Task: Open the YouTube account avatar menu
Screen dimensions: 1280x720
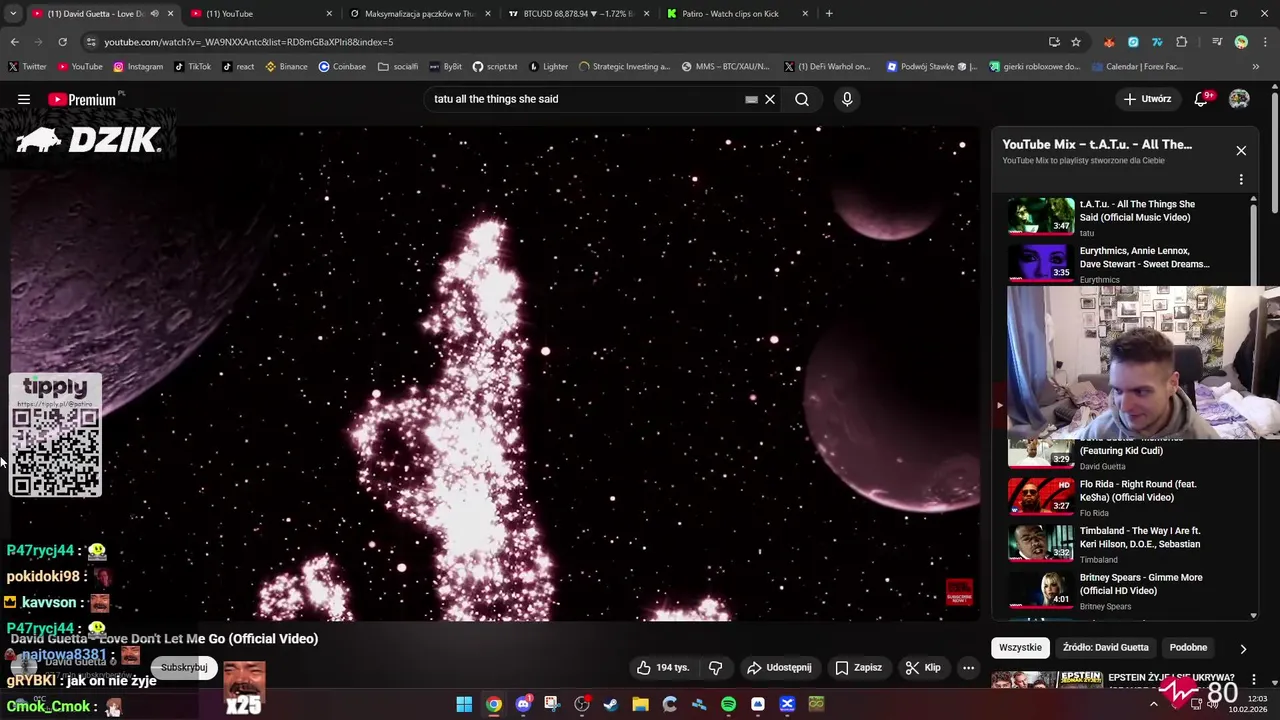Action: 1239,99
